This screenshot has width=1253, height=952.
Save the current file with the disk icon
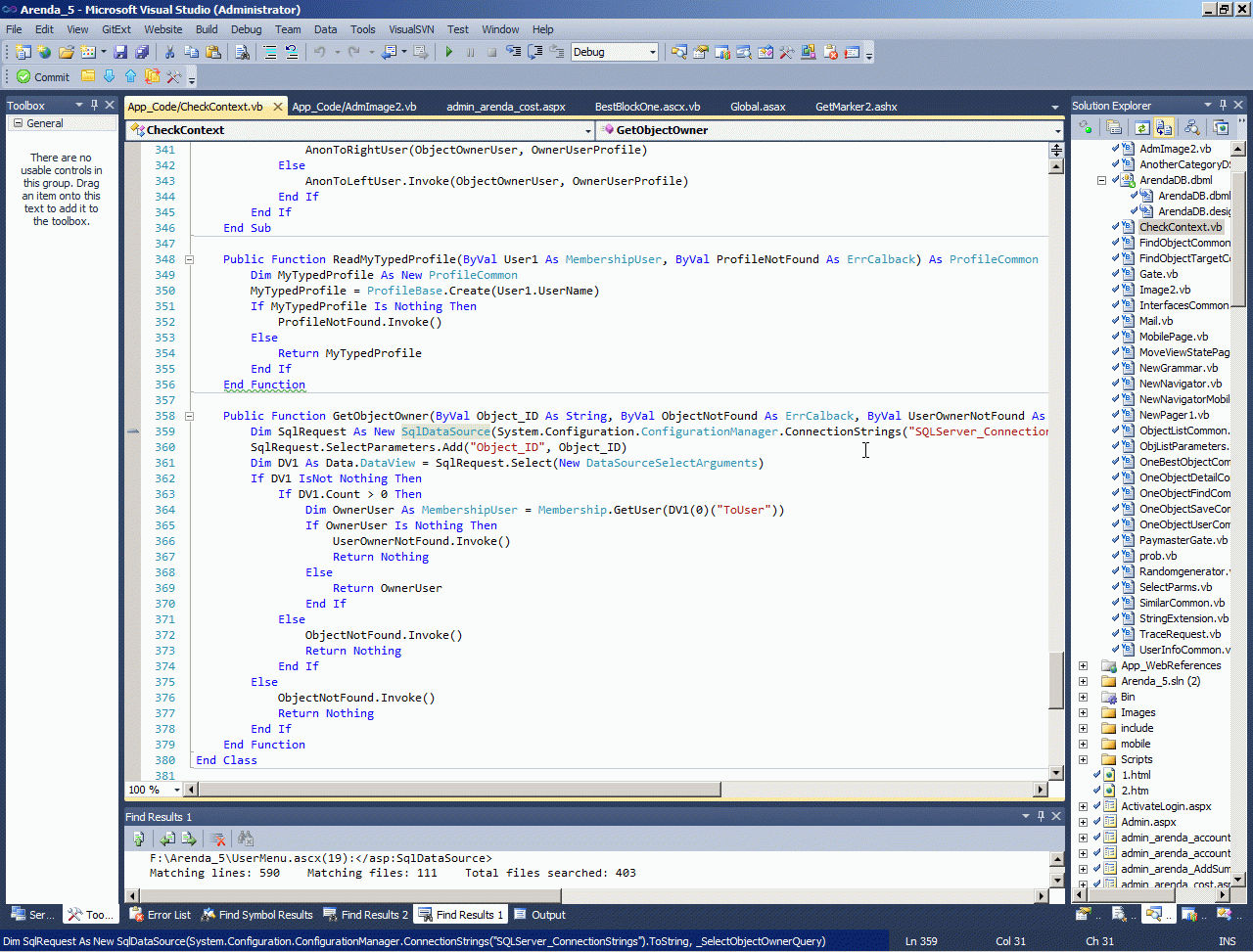pos(120,52)
